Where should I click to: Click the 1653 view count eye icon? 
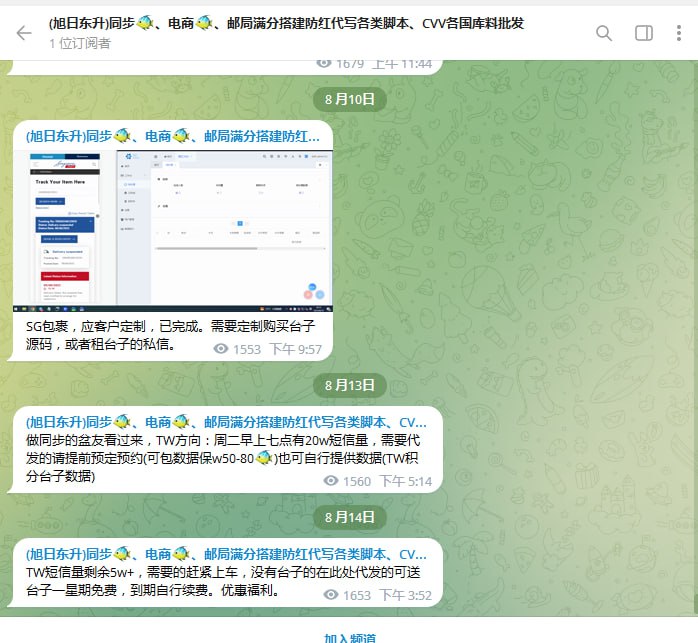point(331,594)
